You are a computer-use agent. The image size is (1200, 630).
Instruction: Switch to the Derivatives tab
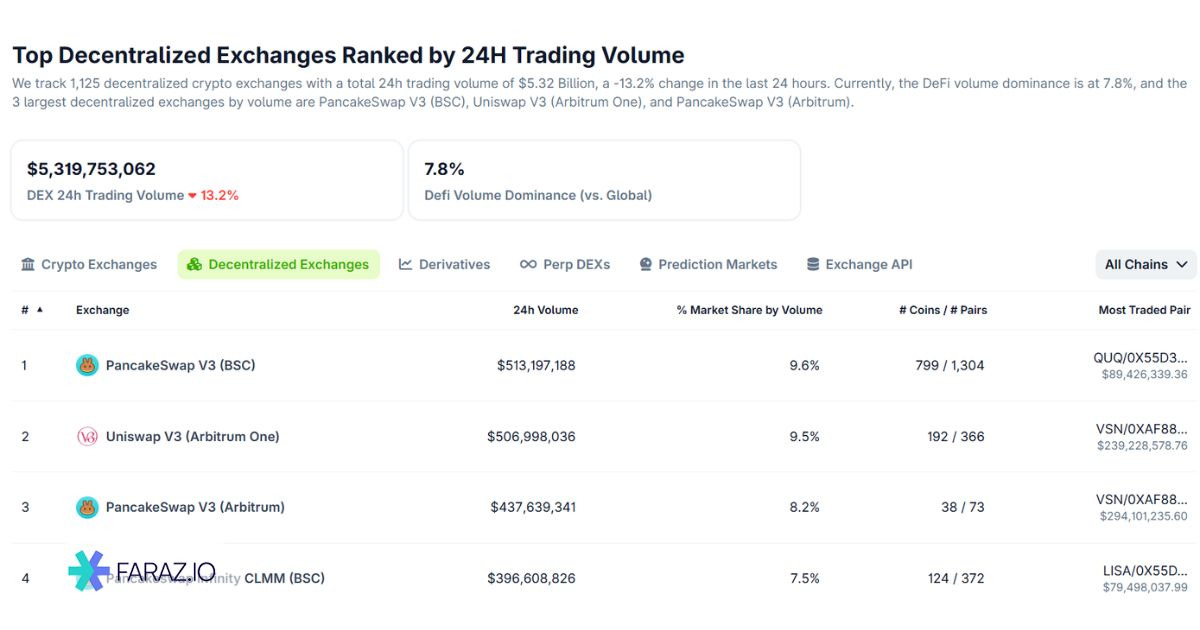(x=453, y=264)
